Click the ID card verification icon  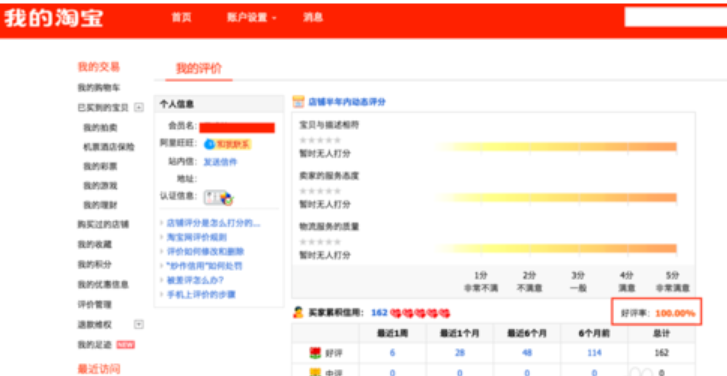point(212,197)
